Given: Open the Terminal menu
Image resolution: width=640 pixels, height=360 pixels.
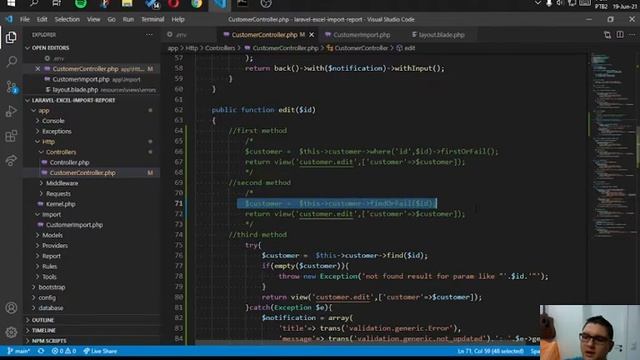Looking at the screenshot, I should pos(152,19).
